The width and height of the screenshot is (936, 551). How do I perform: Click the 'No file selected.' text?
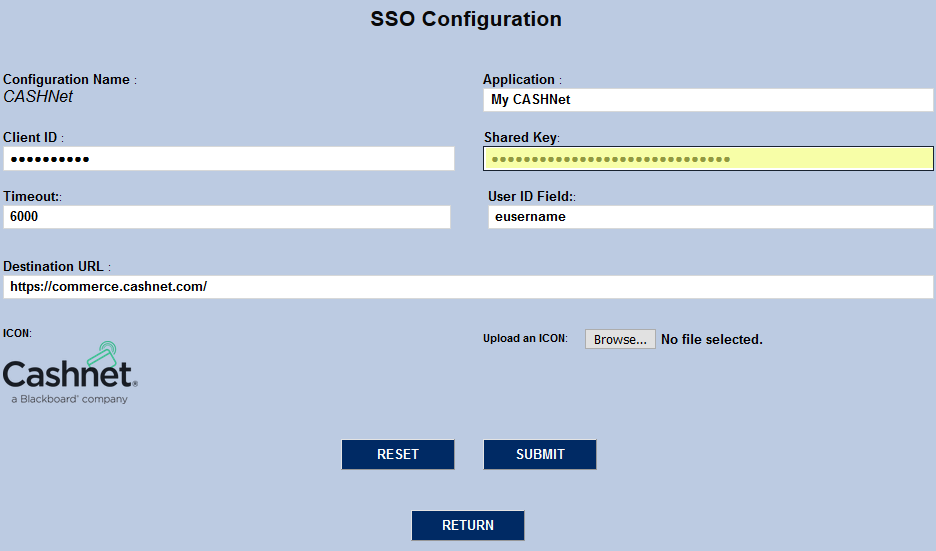(712, 340)
